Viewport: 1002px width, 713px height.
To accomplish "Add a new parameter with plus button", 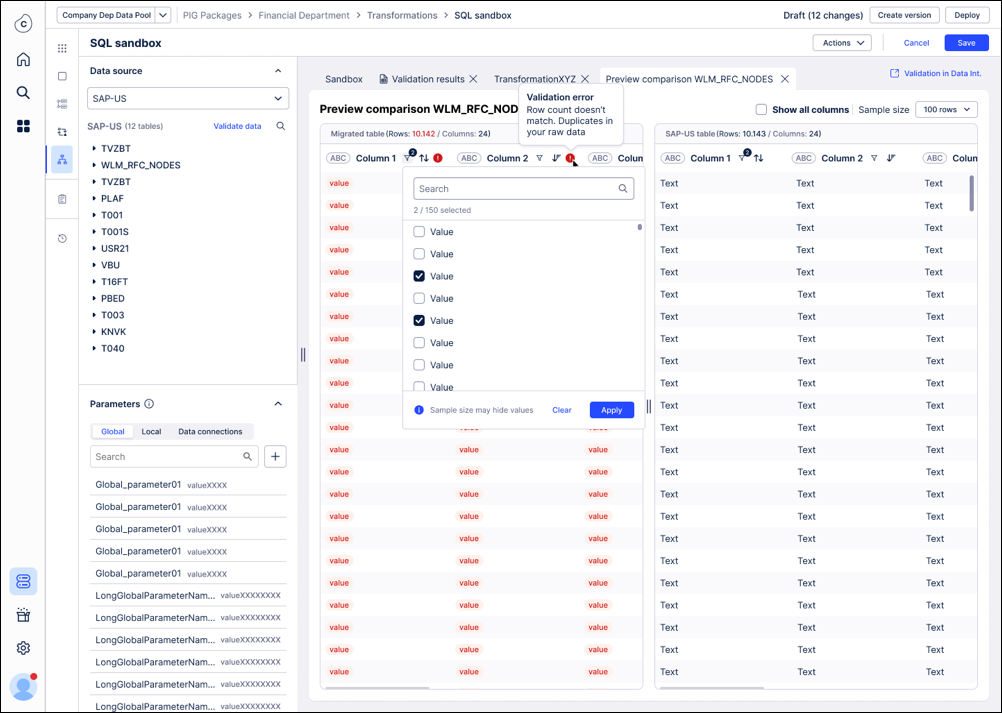I will point(275,456).
